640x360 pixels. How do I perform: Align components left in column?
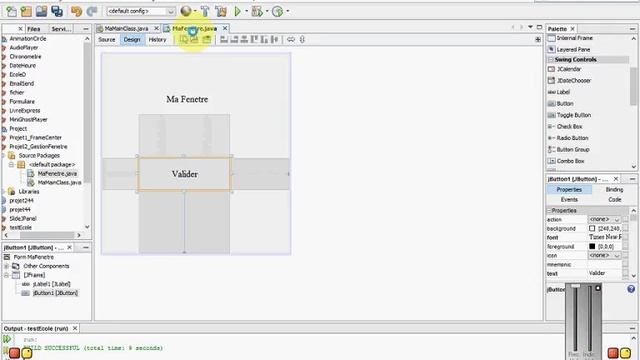[224, 40]
